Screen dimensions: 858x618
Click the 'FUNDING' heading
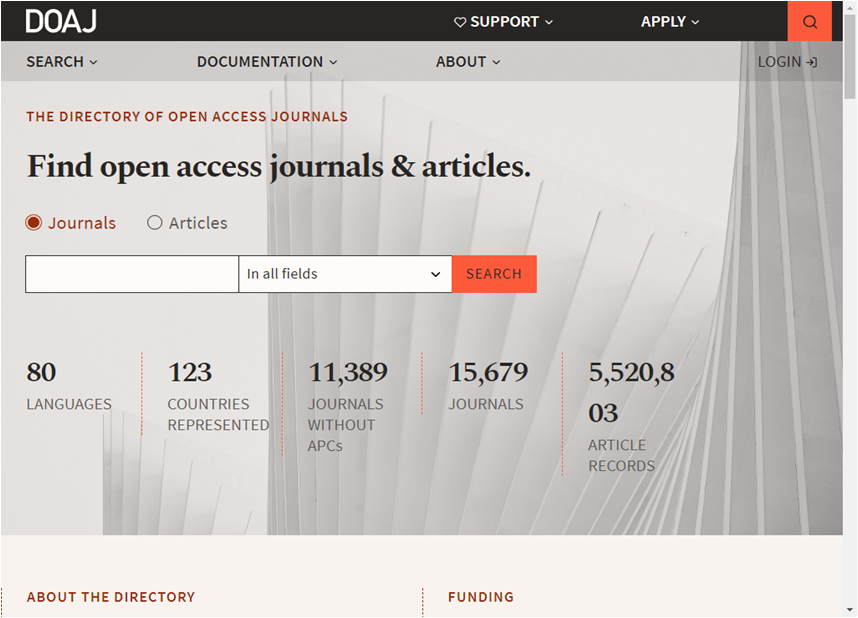[481, 597]
